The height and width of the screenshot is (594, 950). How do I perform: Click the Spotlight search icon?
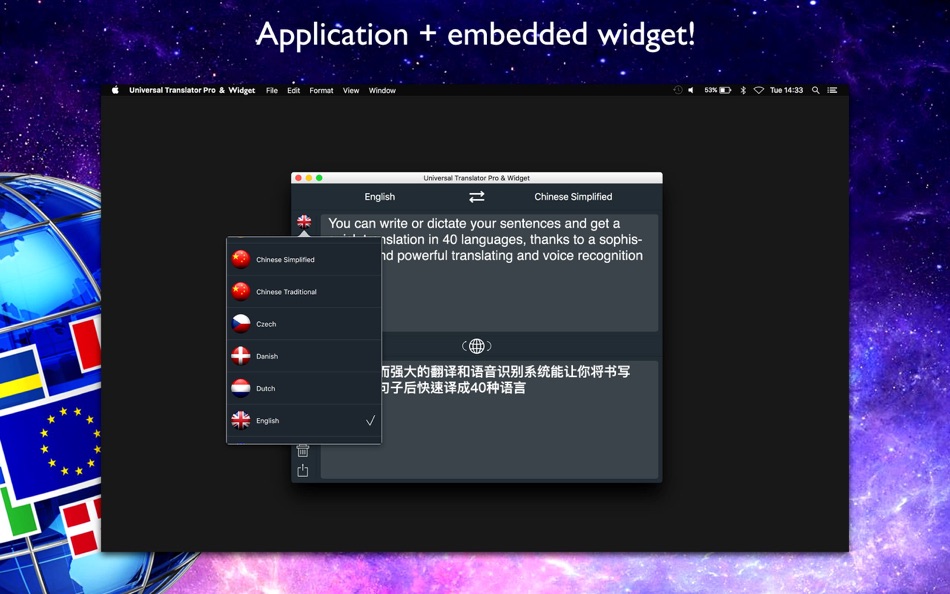point(815,90)
